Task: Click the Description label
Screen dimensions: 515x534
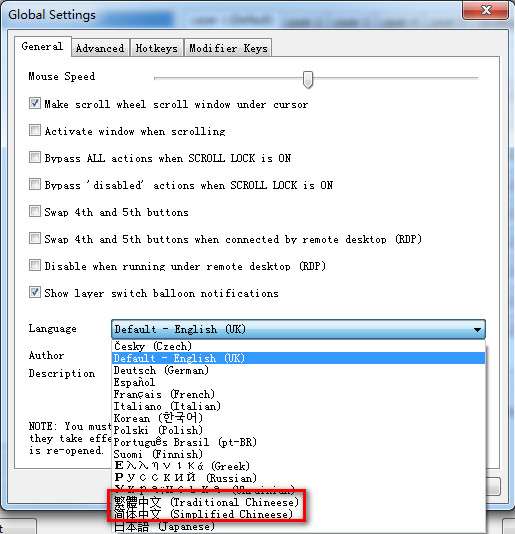Action: point(62,374)
